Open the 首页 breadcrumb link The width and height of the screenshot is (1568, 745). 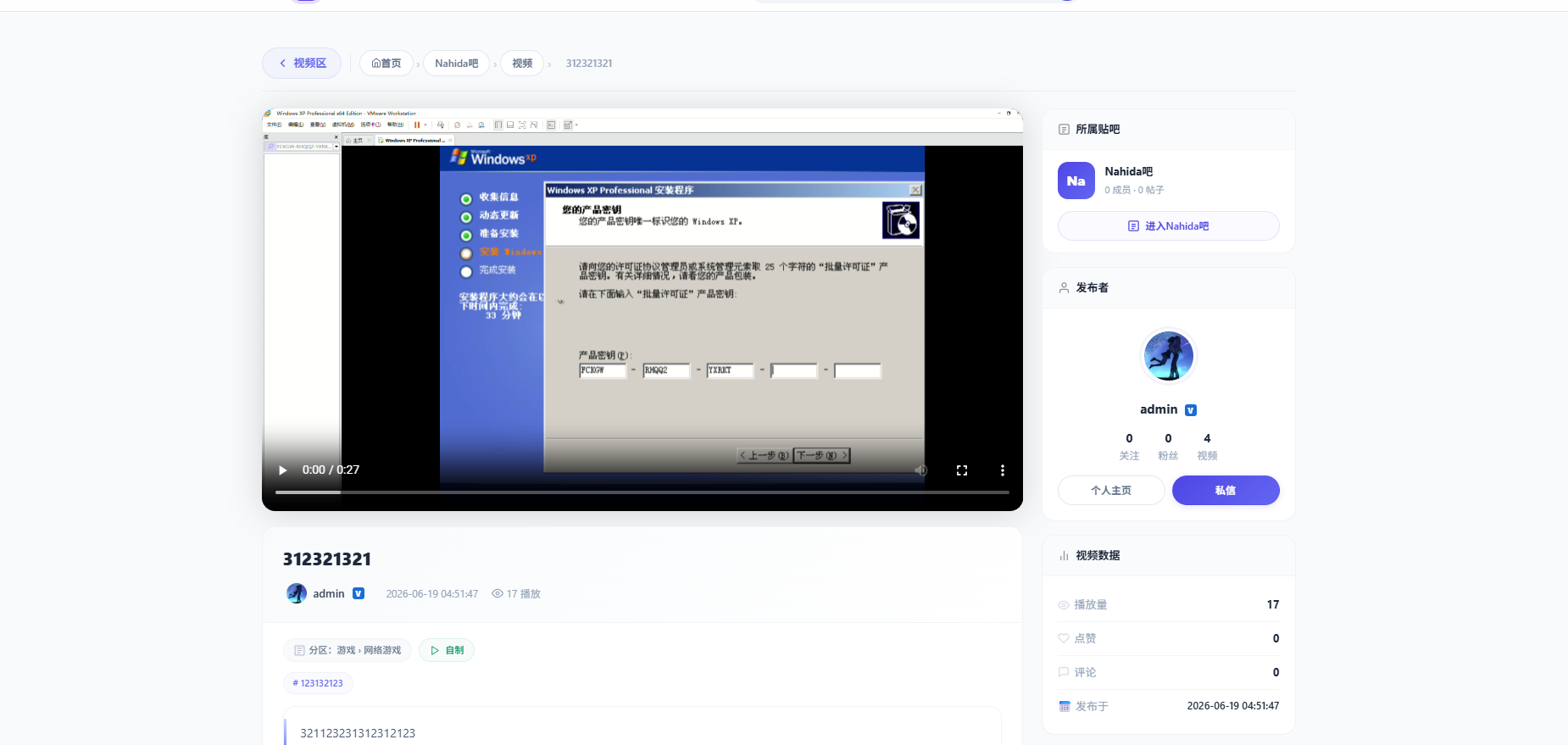click(x=386, y=64)
